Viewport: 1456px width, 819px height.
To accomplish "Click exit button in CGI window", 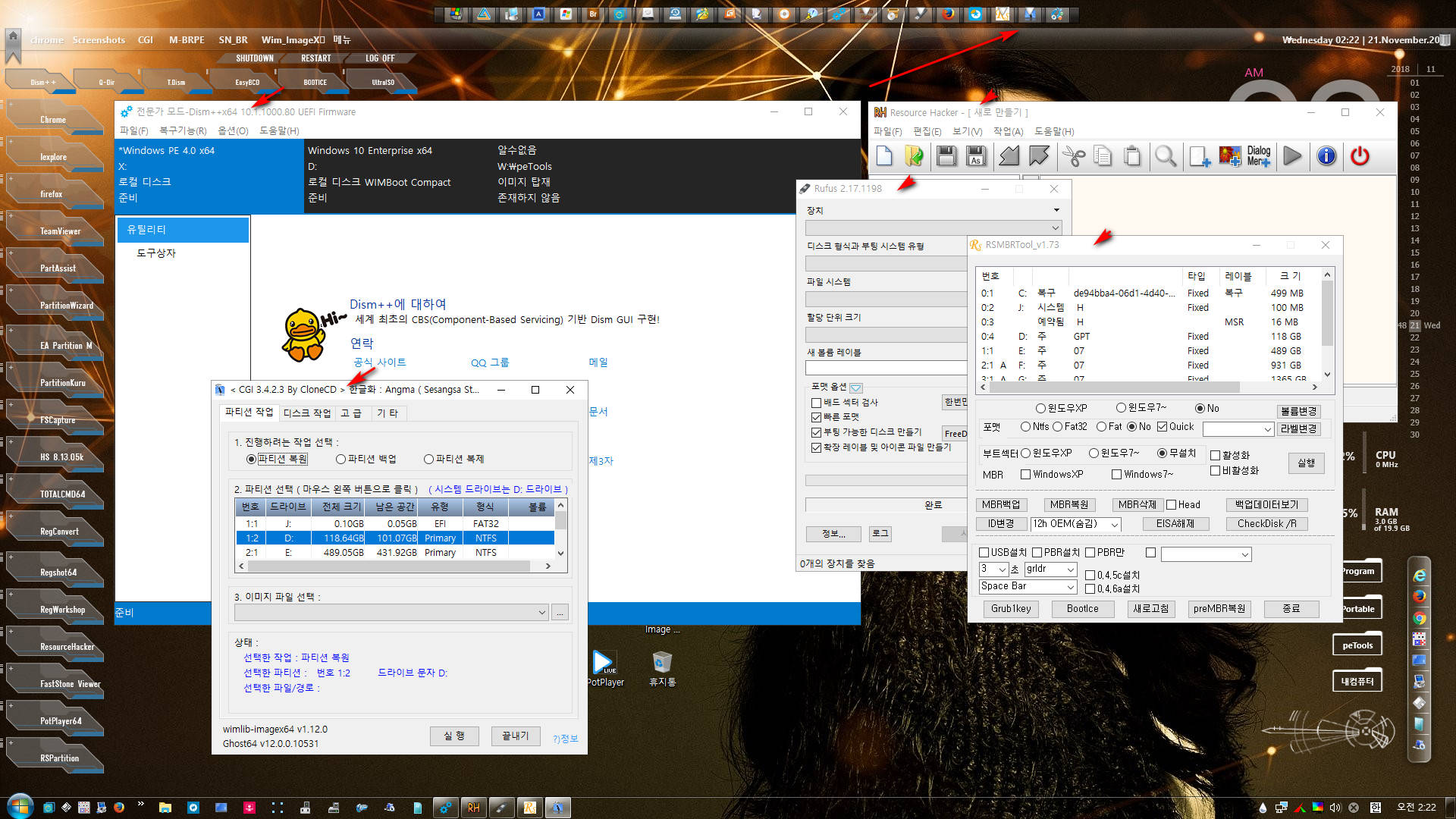I will (x=515, y=736).
